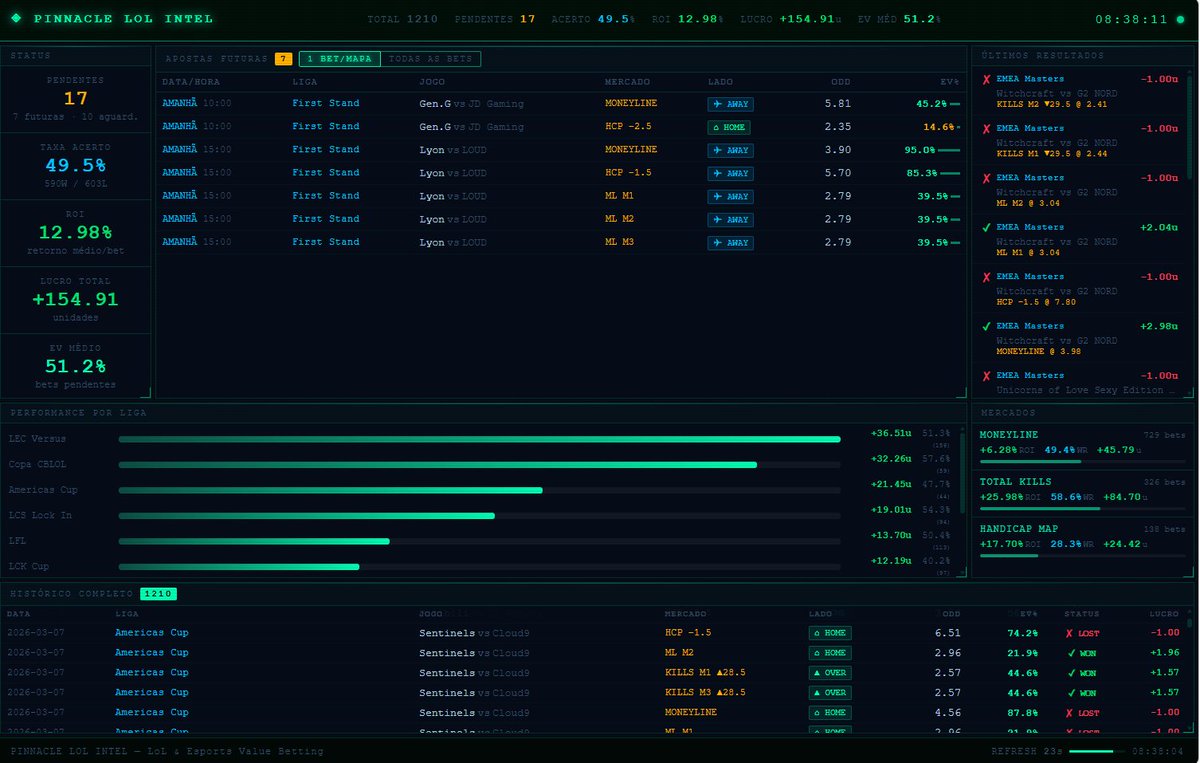This screenshot has height=763, width=1200.
Task: Click the AWAY badge on Lyon vs LOUD Moneyline row
Action: (x=730, y=150)
